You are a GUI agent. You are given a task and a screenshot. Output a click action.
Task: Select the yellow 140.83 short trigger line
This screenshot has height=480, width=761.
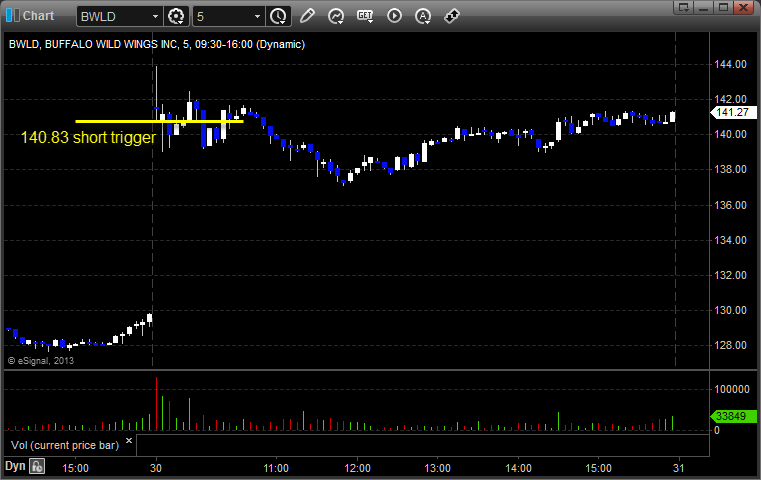pos(159,121)
